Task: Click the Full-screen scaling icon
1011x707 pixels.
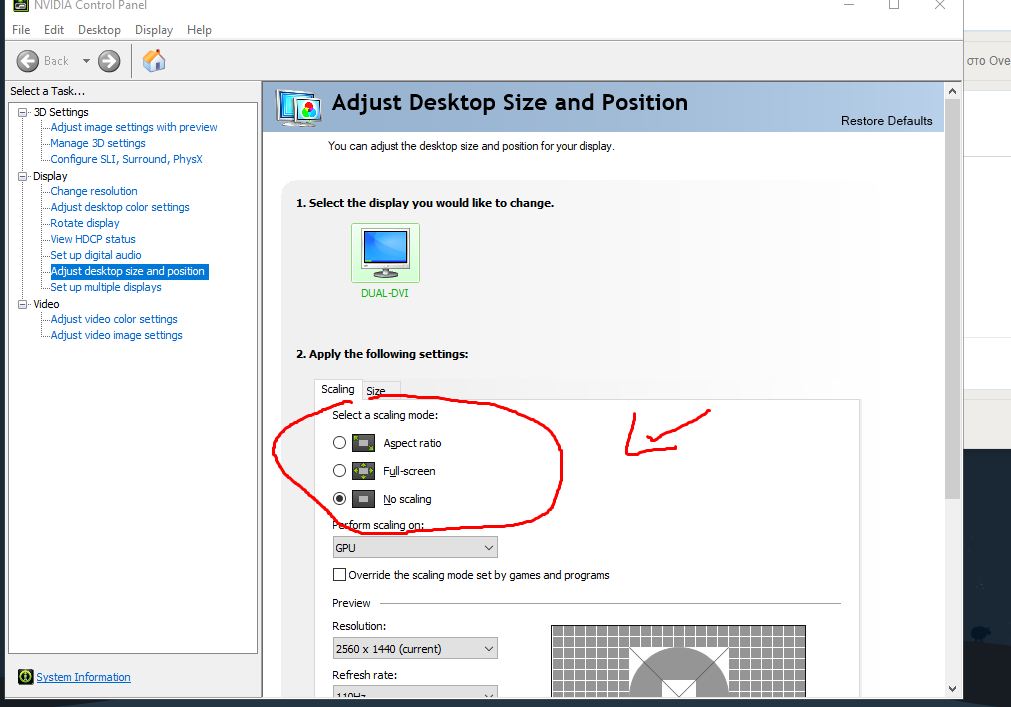Action: click(363, 471)
